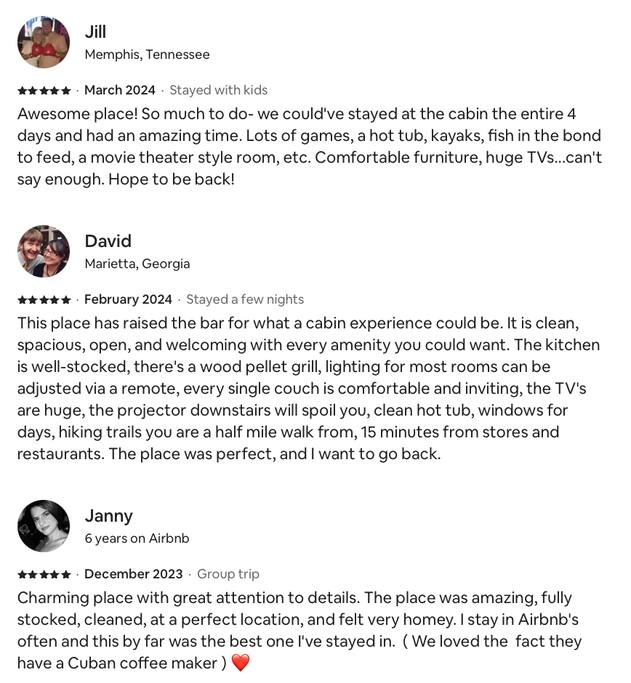Click the reviewer name Jill
This screenshot has height=683, width=631.
pos(95,32)
